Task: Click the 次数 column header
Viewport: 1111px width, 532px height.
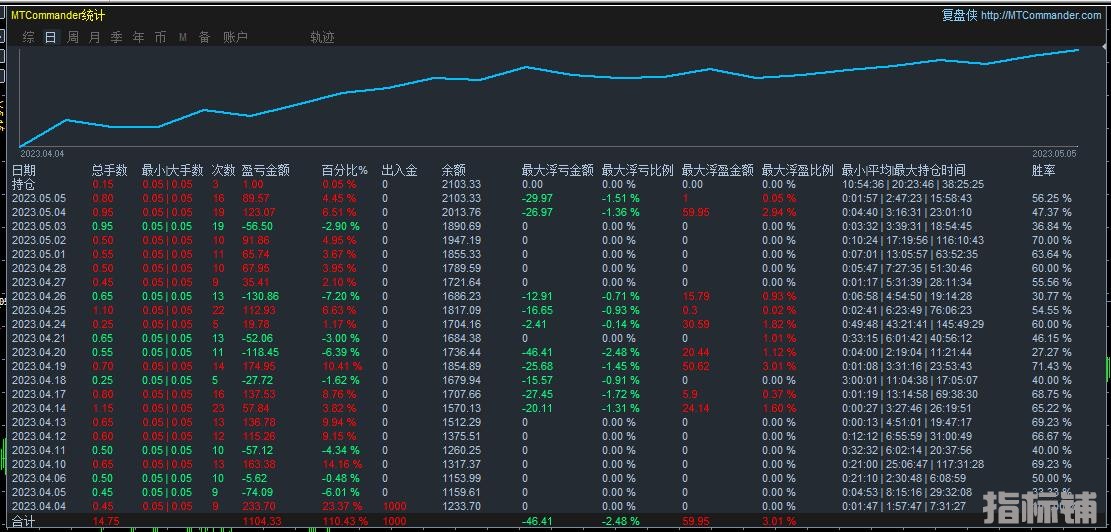Action: (223, 170)
